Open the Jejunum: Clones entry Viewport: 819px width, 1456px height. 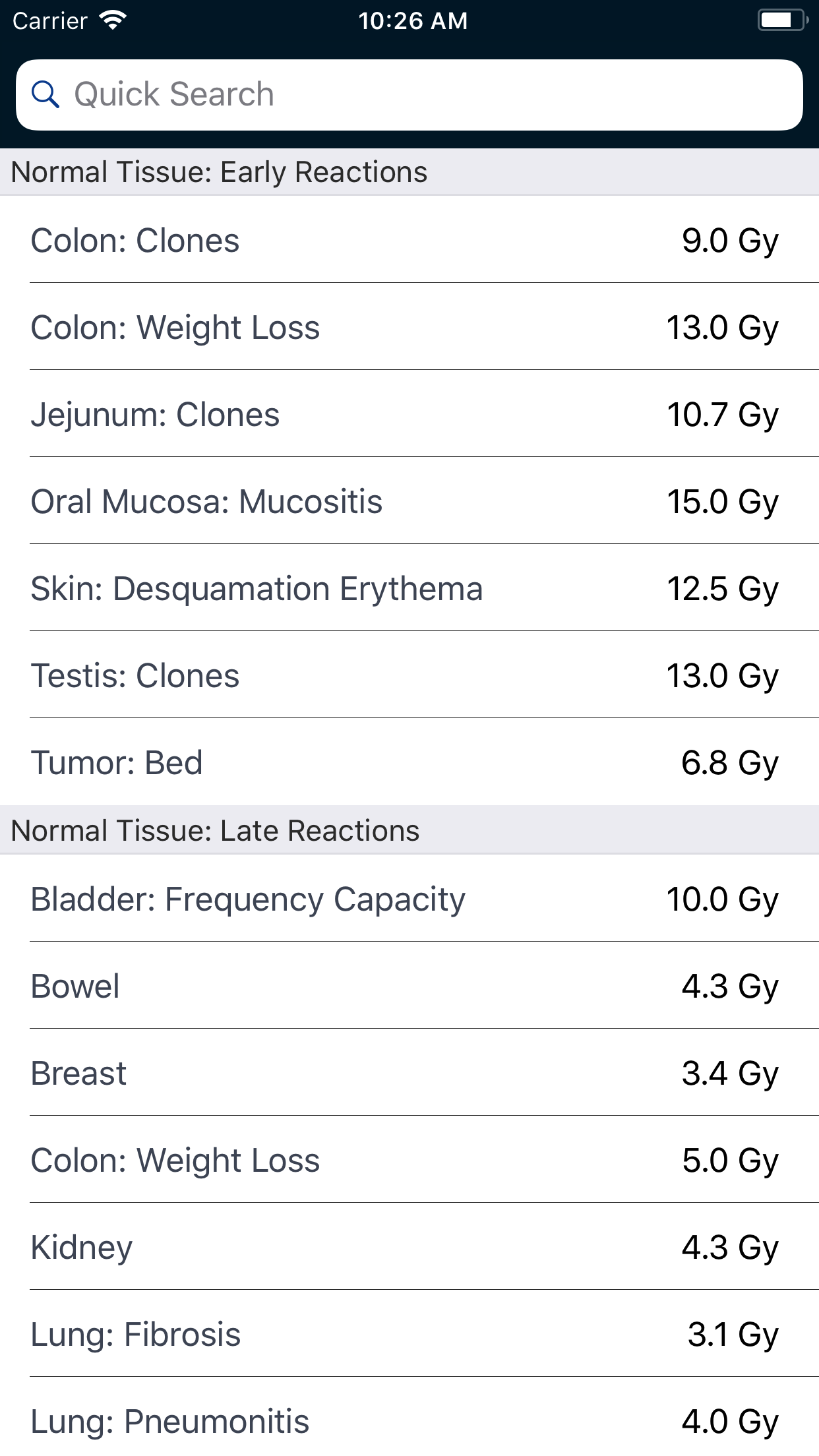409,414
